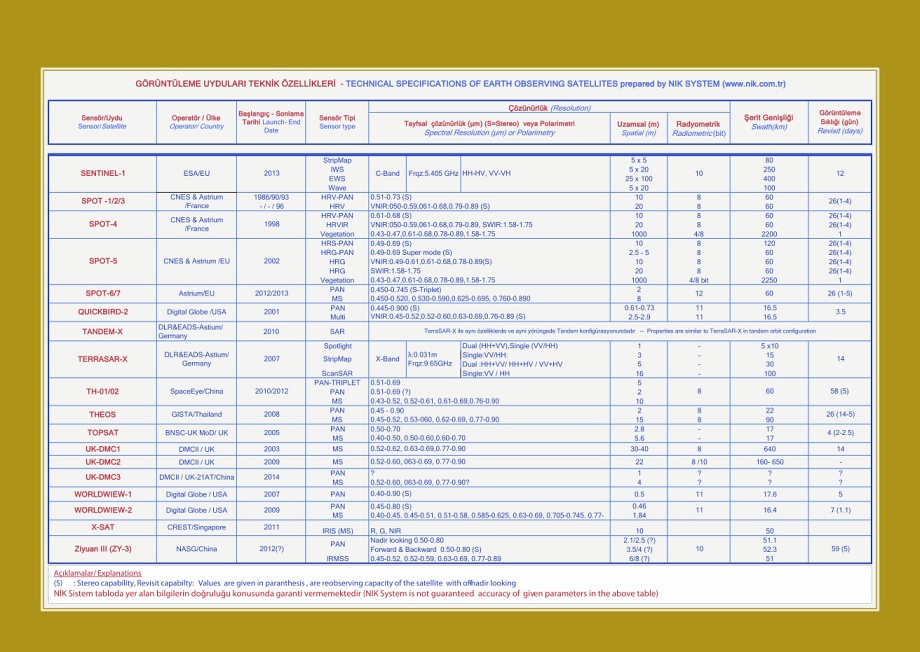The width and height of the screenshot is (920, 652).
Task: Select the 0.40-0.90 (S) spectral cell
Action: [391, 494]
